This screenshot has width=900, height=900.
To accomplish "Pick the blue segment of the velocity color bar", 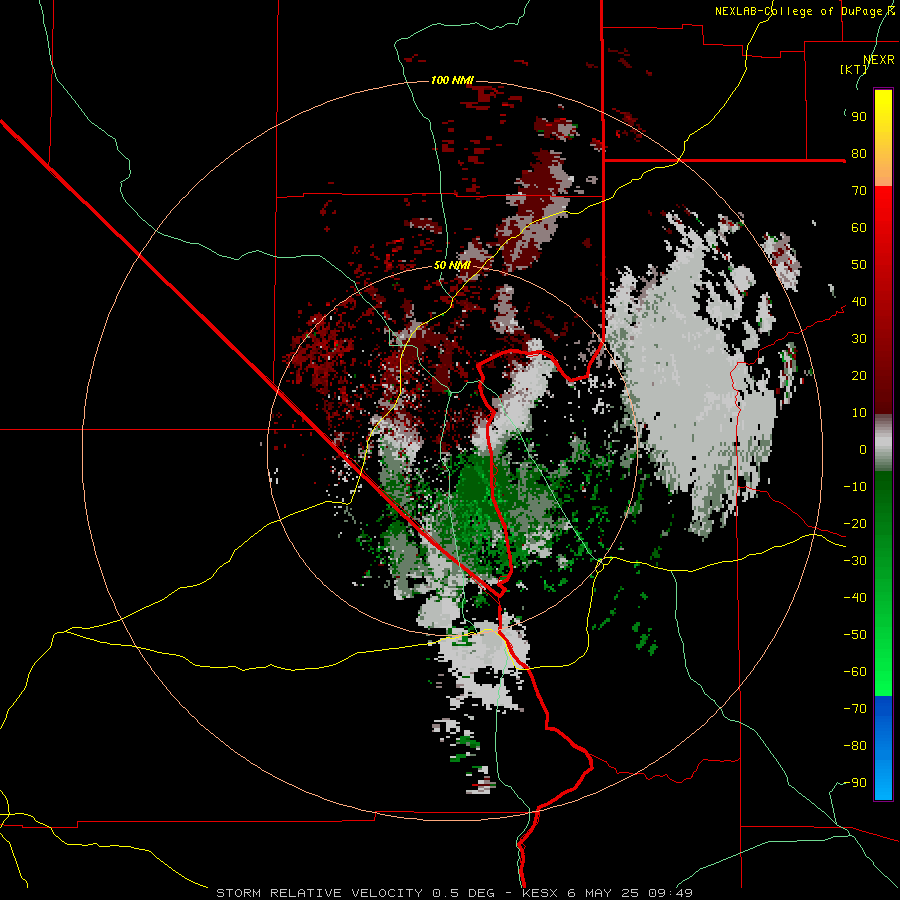I will pos(883,747).
